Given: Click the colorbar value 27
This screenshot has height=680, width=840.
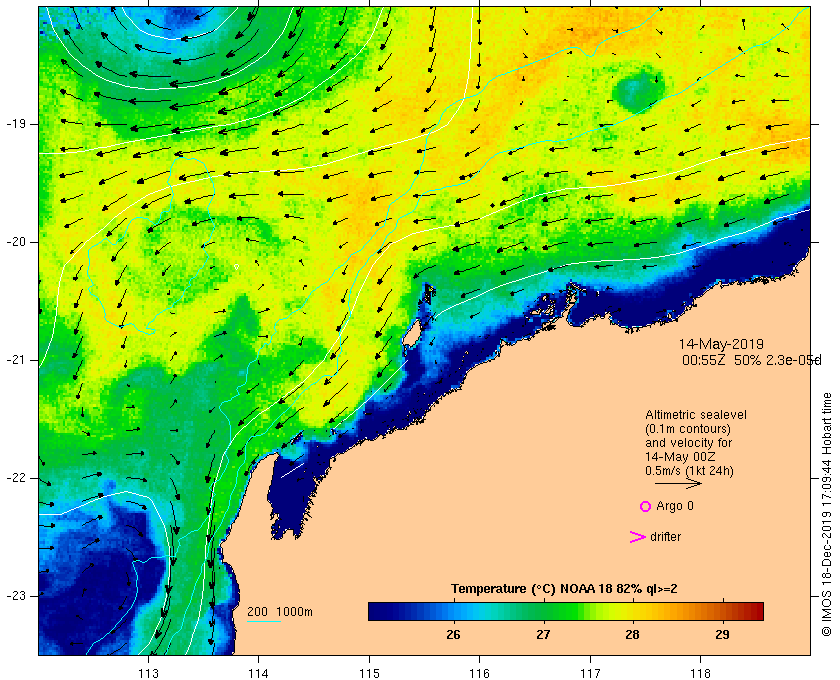Looking at the screenshot, I should [543, 635].
